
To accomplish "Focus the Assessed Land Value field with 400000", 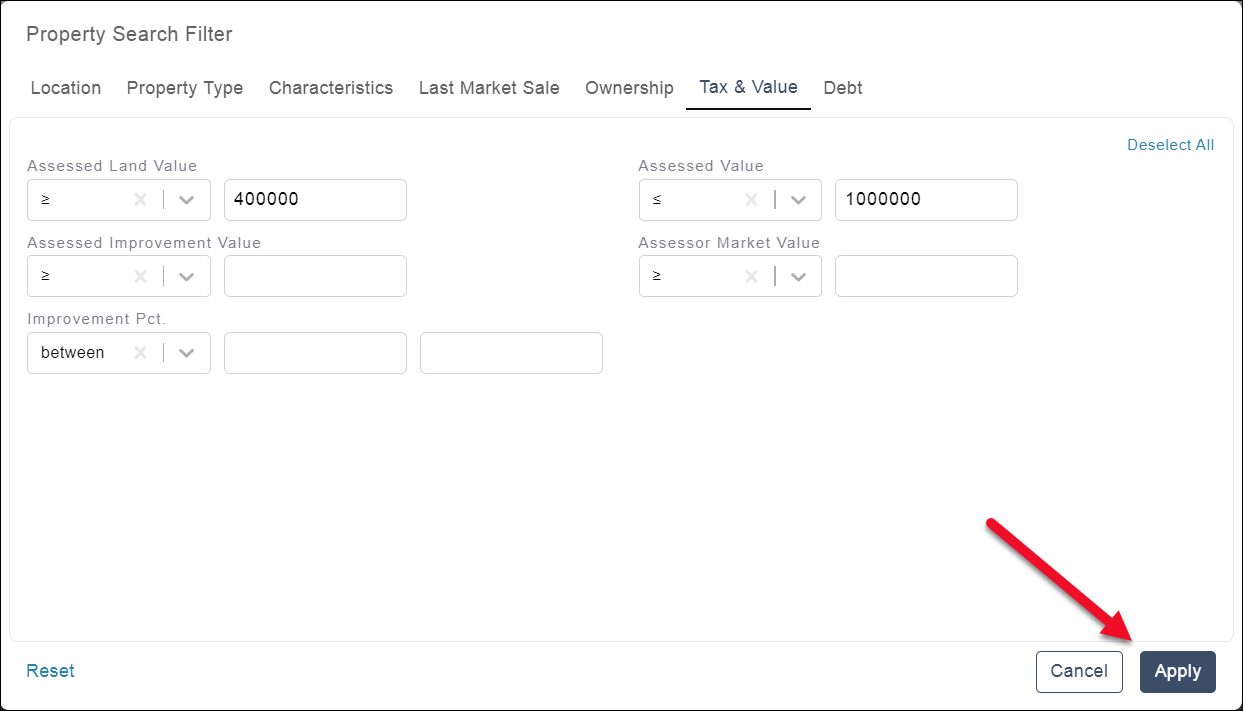I will click(x=315, y=200).
